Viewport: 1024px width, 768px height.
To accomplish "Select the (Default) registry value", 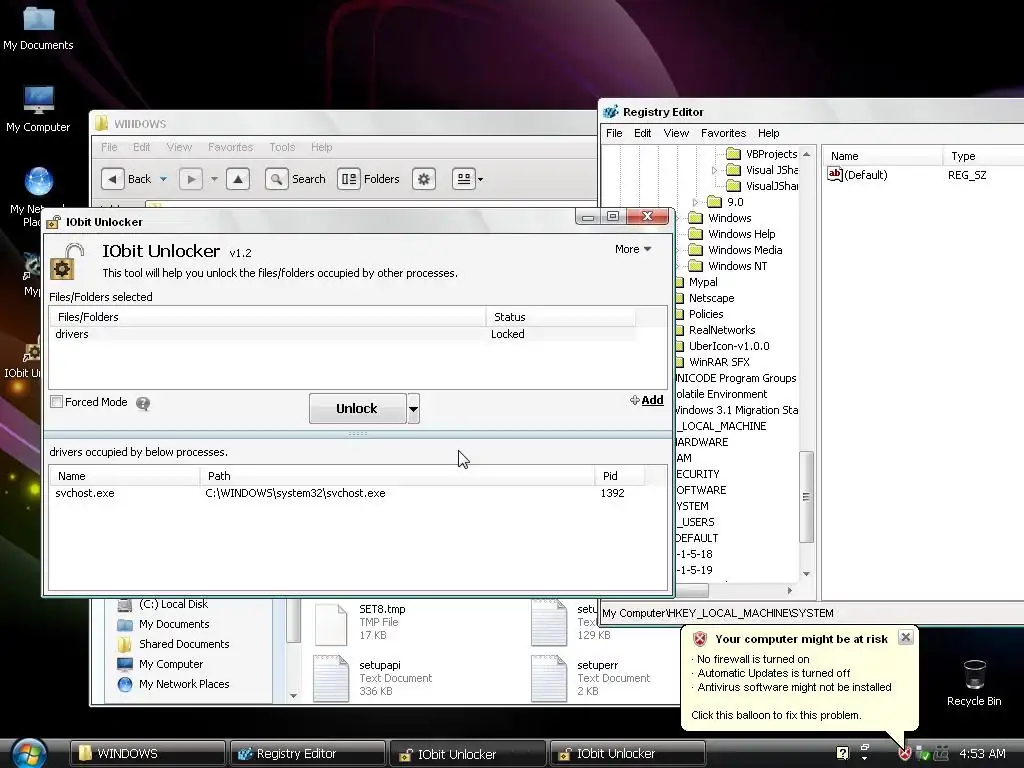I will [x=857, y=175].
